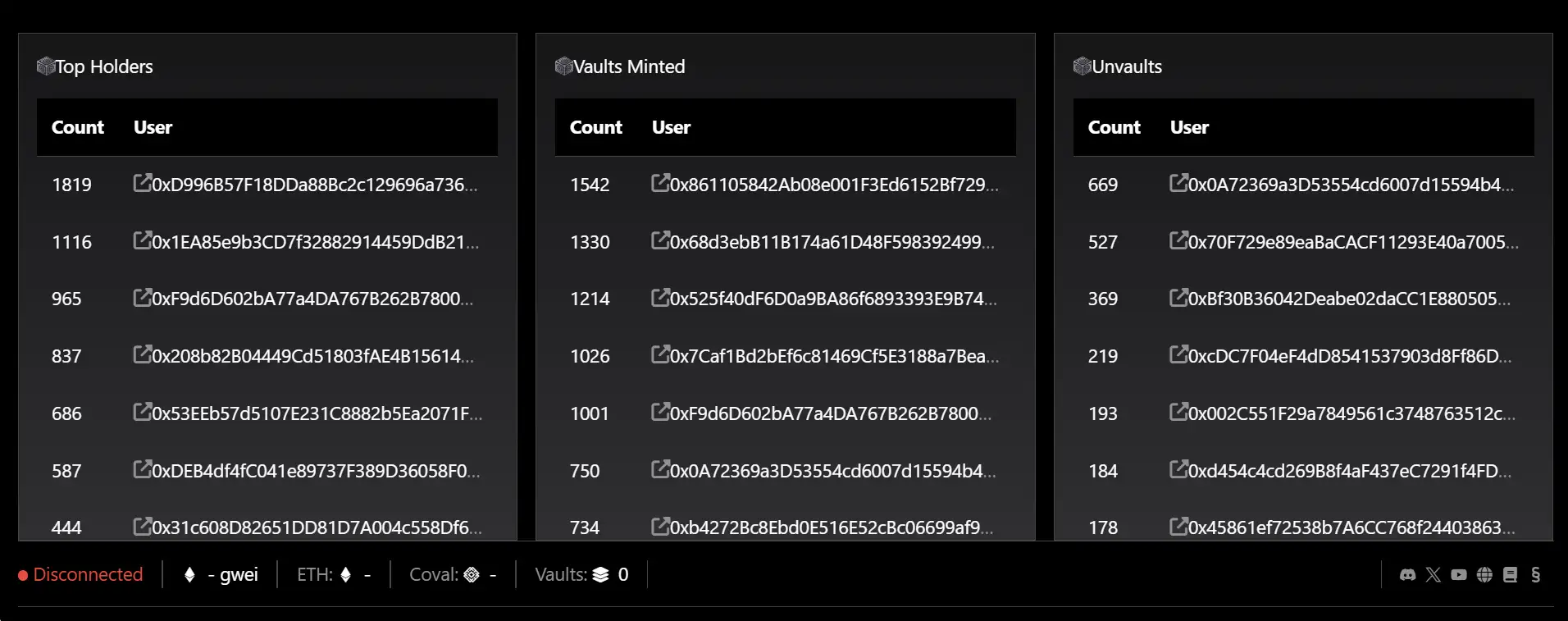Click the section-sign legal icon
Image resolution: width=1568 pixels, height=621 pixels.
click(1535, 575)
